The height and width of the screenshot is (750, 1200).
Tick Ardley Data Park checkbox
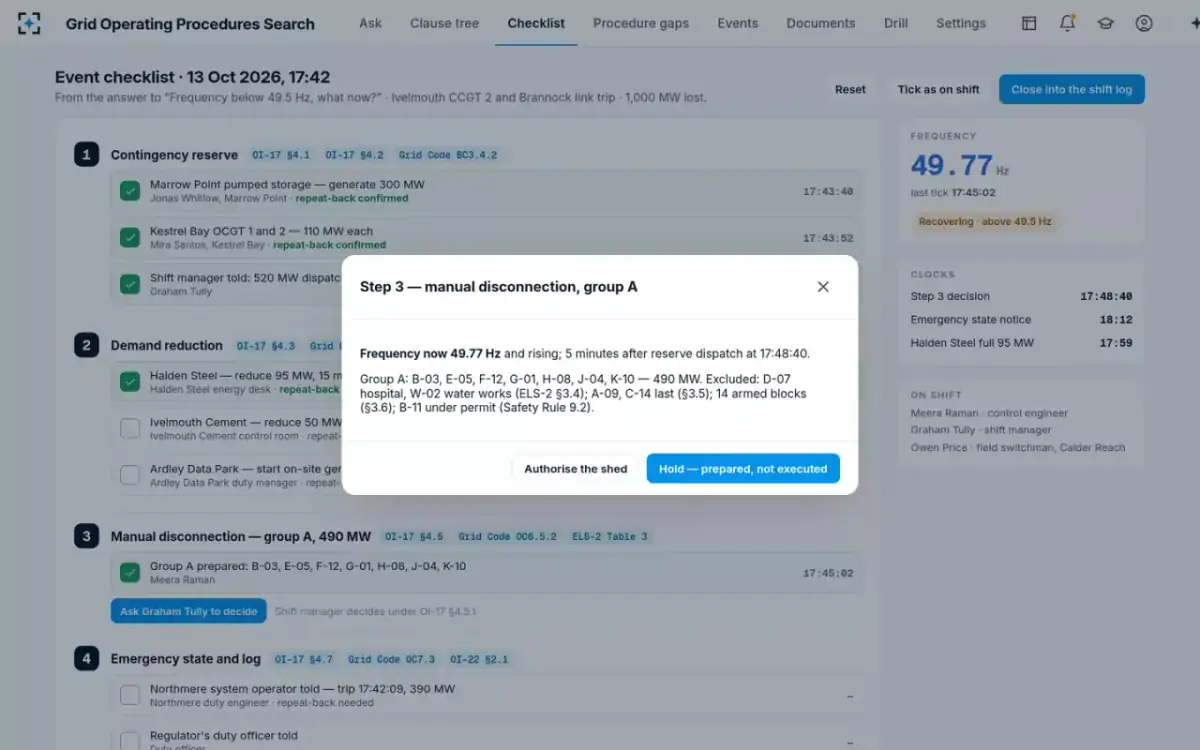click(x=130, y=475)
